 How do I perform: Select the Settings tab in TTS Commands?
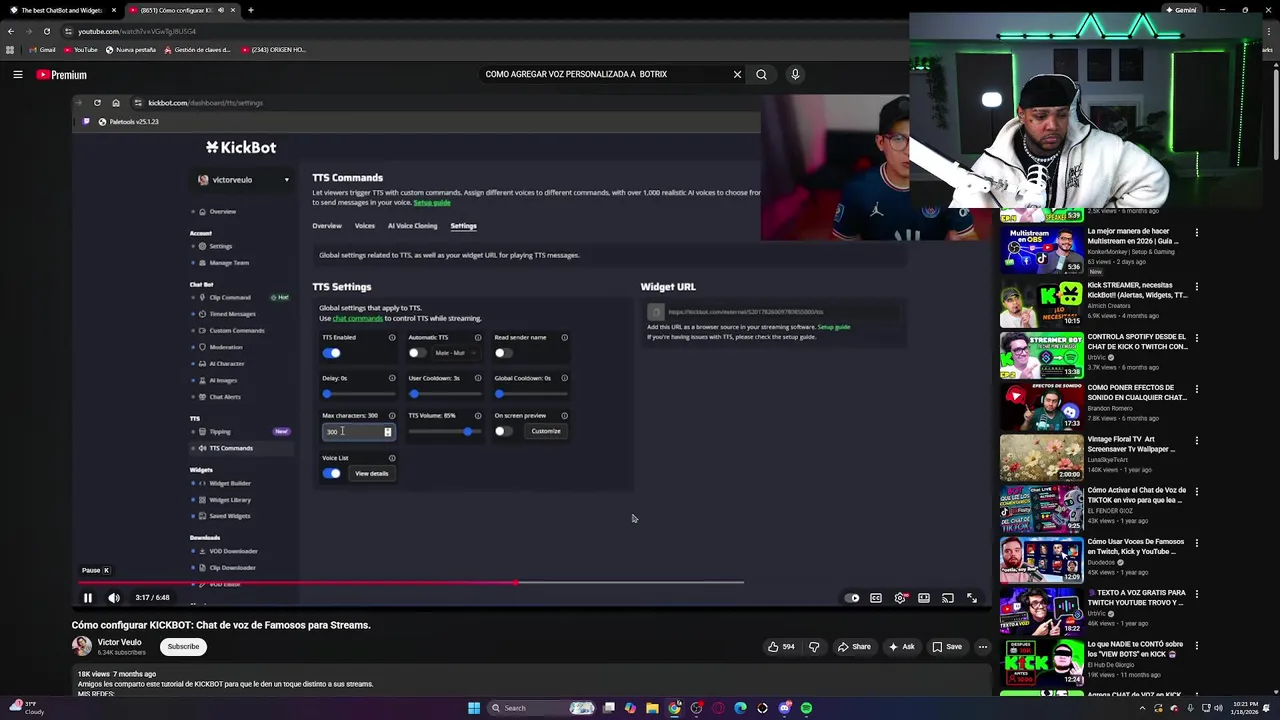pyautogui.click(x=463, y=226)
